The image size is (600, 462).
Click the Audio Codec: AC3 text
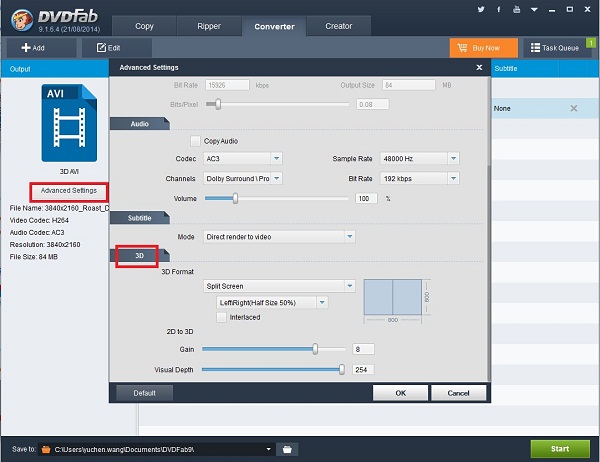tap(37, 232)
